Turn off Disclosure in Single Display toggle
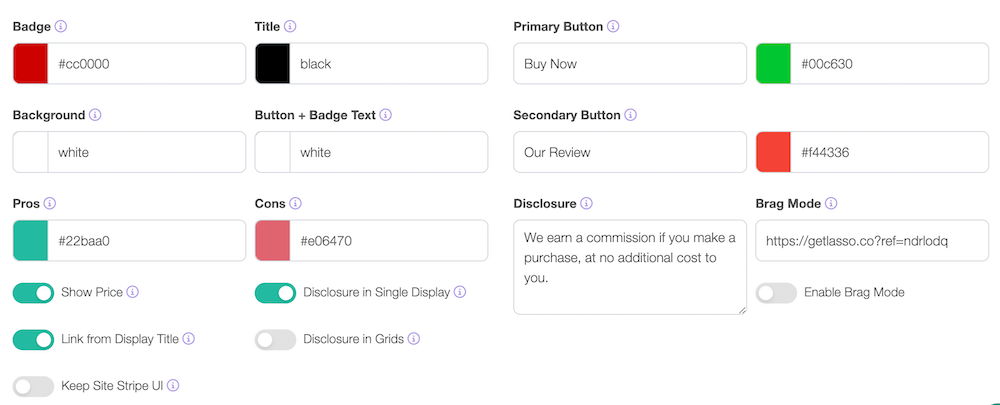Image resolution: width=1000 pixels, height=405 pixels. pos(276,293)
